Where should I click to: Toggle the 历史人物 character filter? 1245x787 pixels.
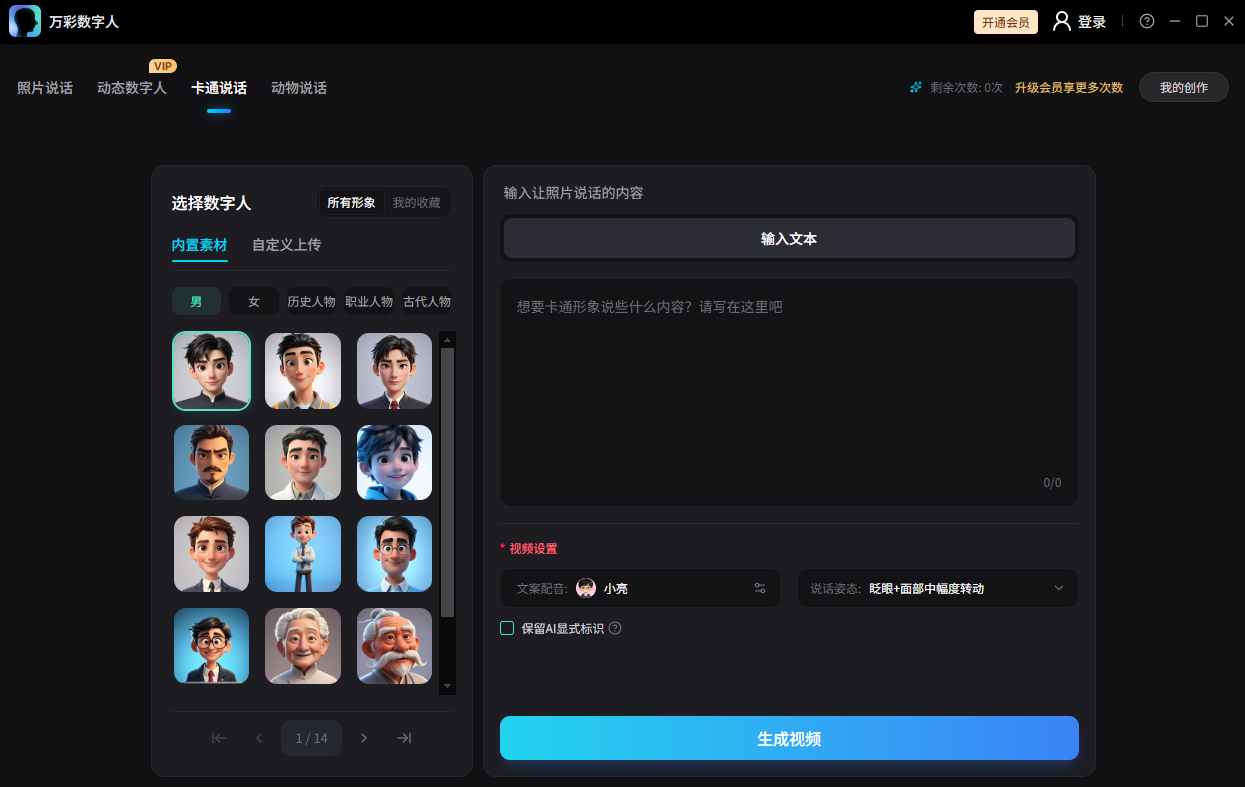click(312, 300)
